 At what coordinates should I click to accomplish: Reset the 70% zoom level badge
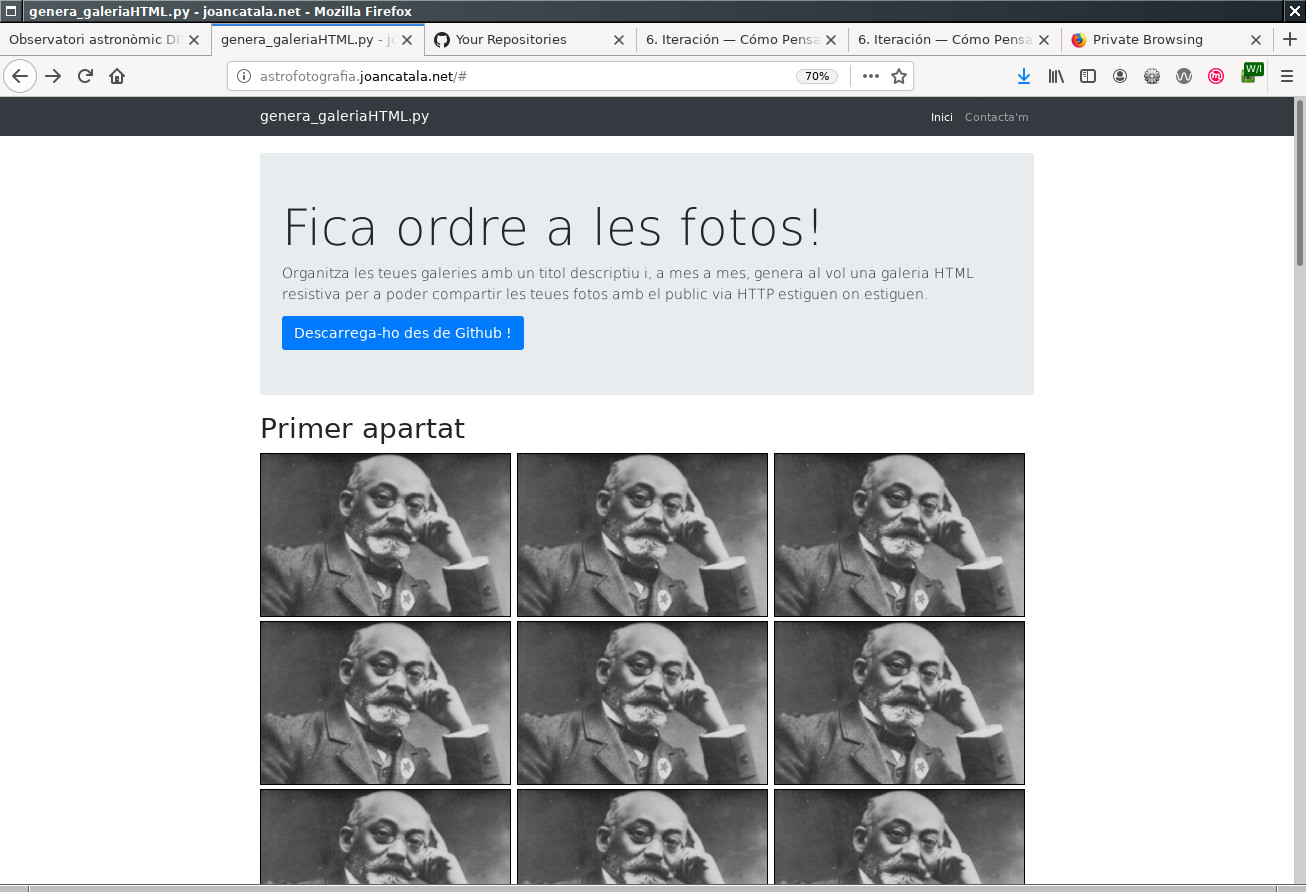[817, 76]
